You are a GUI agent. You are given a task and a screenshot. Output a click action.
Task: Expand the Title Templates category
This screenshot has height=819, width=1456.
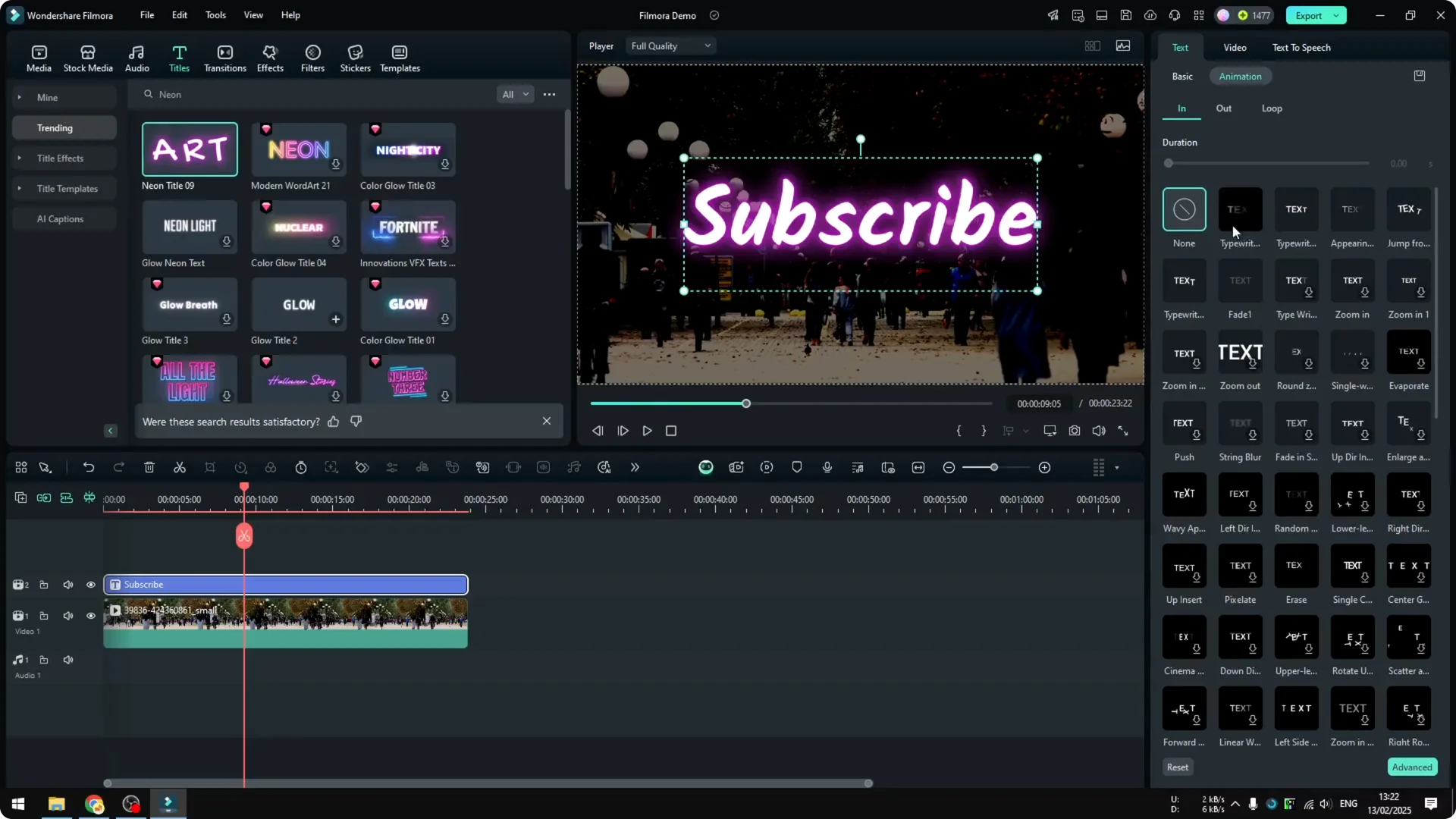68,188
